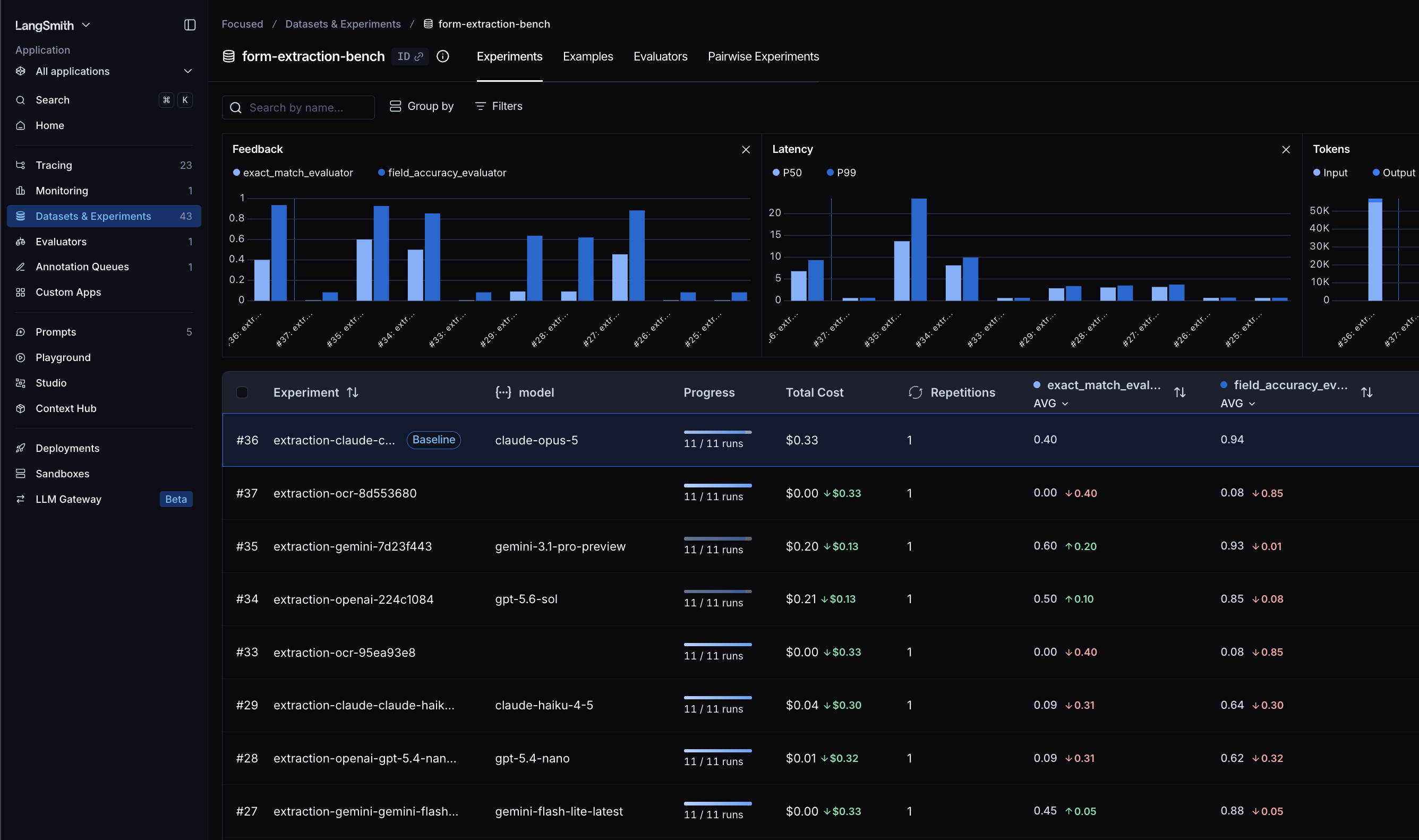Open Group by options
Image resolution: width=1419 pixels, height=840 pixels.
pyautogui.click(x=422, y=106)
